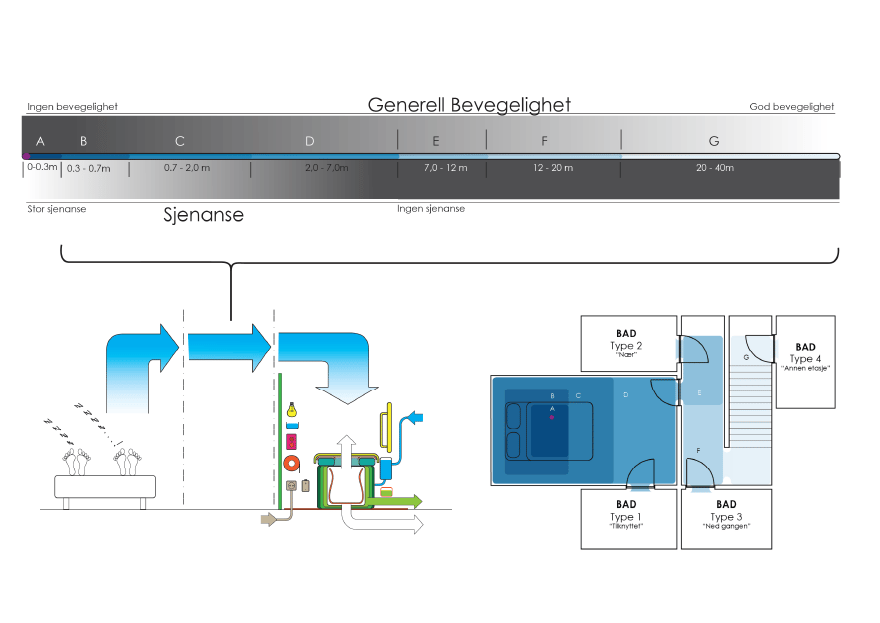Click the magenta dot at scale start
The width and height of the screenshot is (880, 623).
point(25,156)
